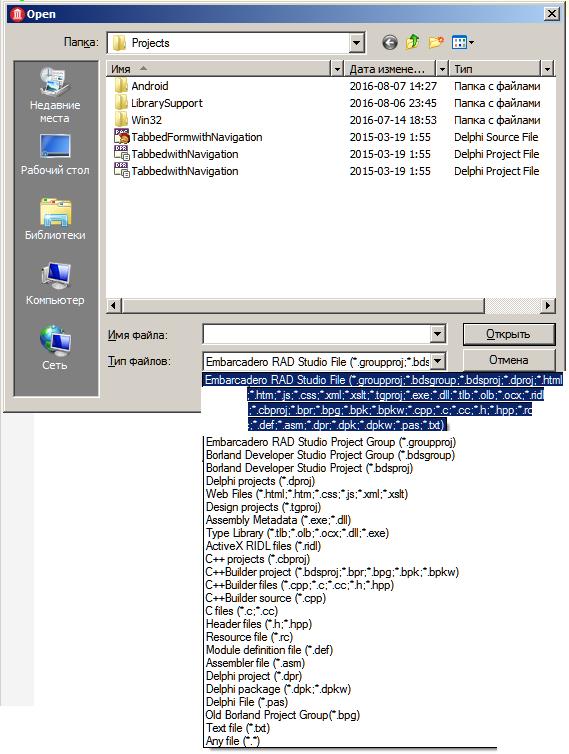Click the Открыть (Open) button
The width and height of the screenshot is (569, 754).
[509, 334]
